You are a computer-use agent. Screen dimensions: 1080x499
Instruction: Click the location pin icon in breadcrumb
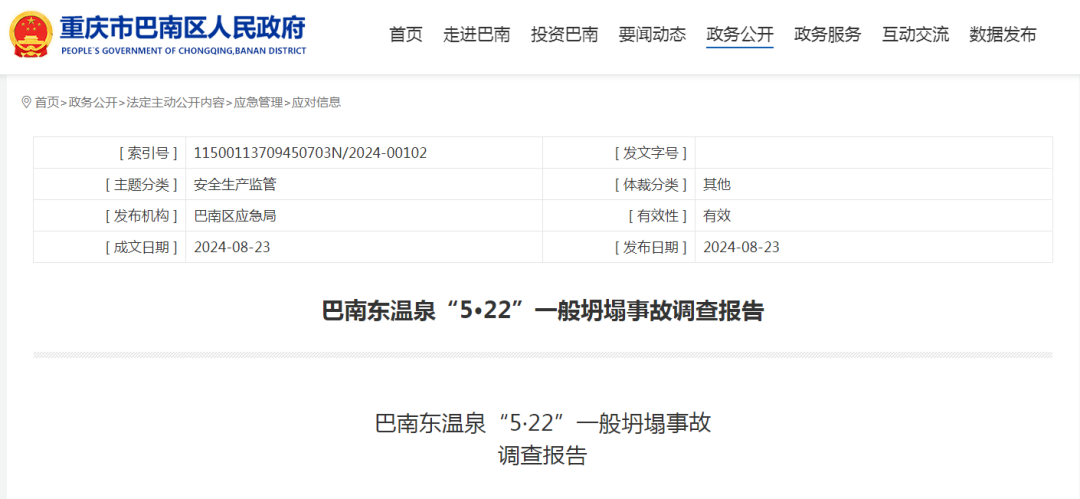click(x=26, y=102)
